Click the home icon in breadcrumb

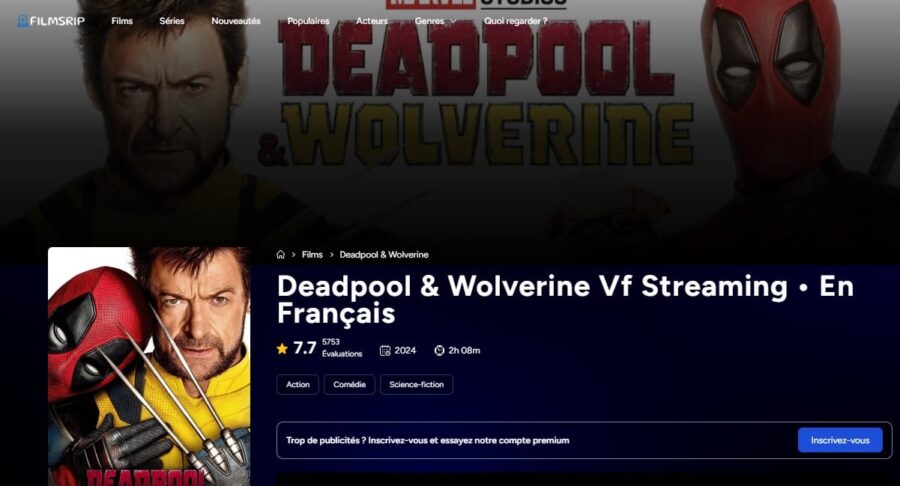click(280, 254)
